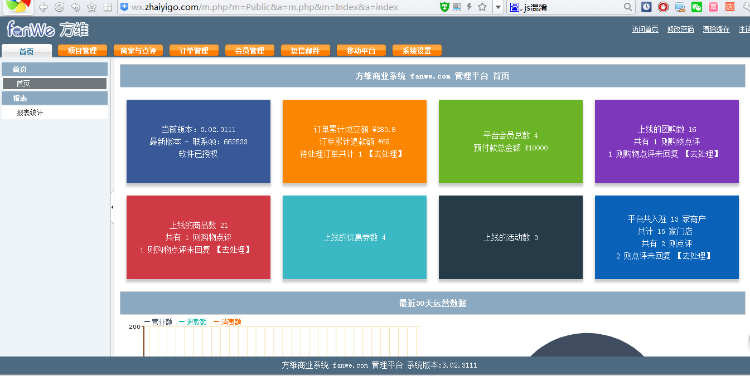The height and width of the screenshot is (376, 750).
Task: Click the 上线的活动数 3 text
Action: click(510, 237)
